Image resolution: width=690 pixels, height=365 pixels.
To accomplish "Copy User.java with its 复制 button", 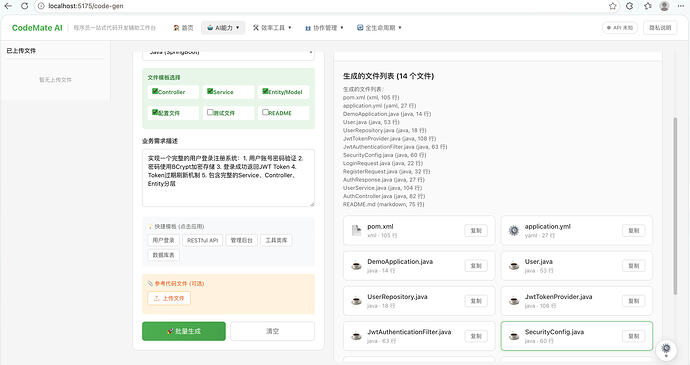I will click(x=634, y=265).
